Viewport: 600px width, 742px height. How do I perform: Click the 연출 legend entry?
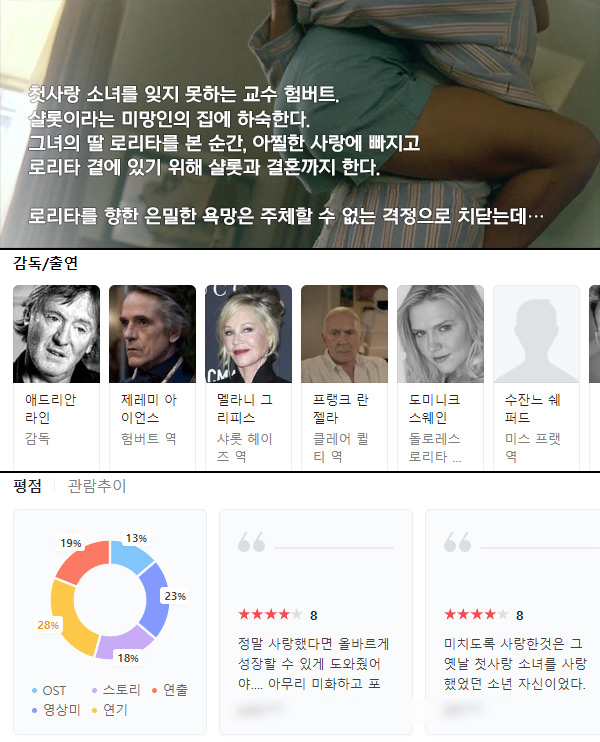[x=170, y=690]
